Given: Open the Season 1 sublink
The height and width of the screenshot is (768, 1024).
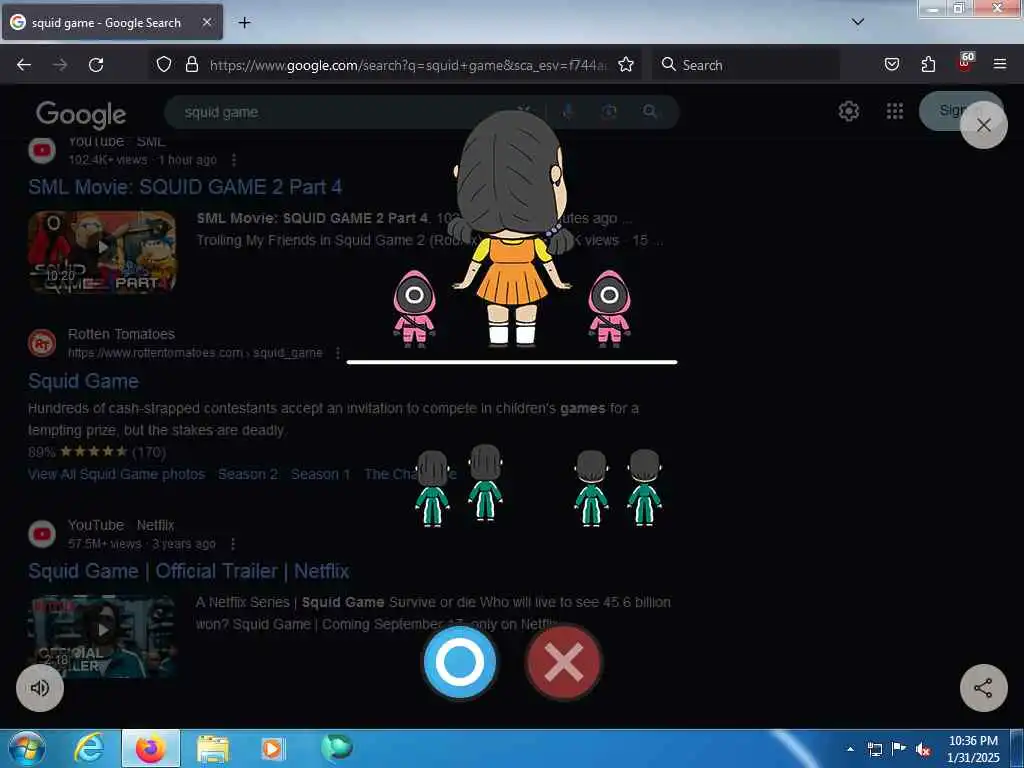Looking at the screenshot, I should tap(320, 474).
